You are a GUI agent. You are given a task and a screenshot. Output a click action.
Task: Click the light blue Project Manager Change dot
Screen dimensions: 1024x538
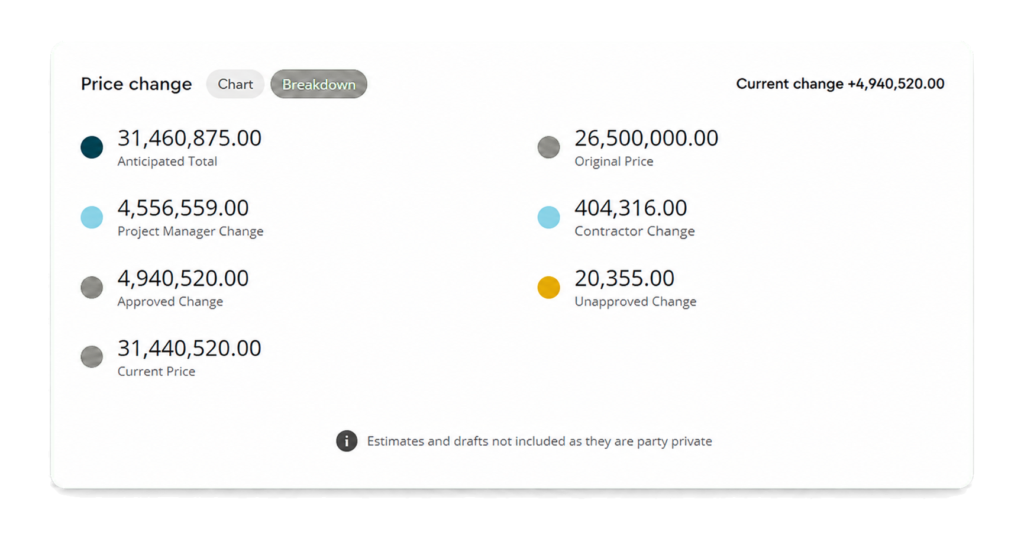92,217
